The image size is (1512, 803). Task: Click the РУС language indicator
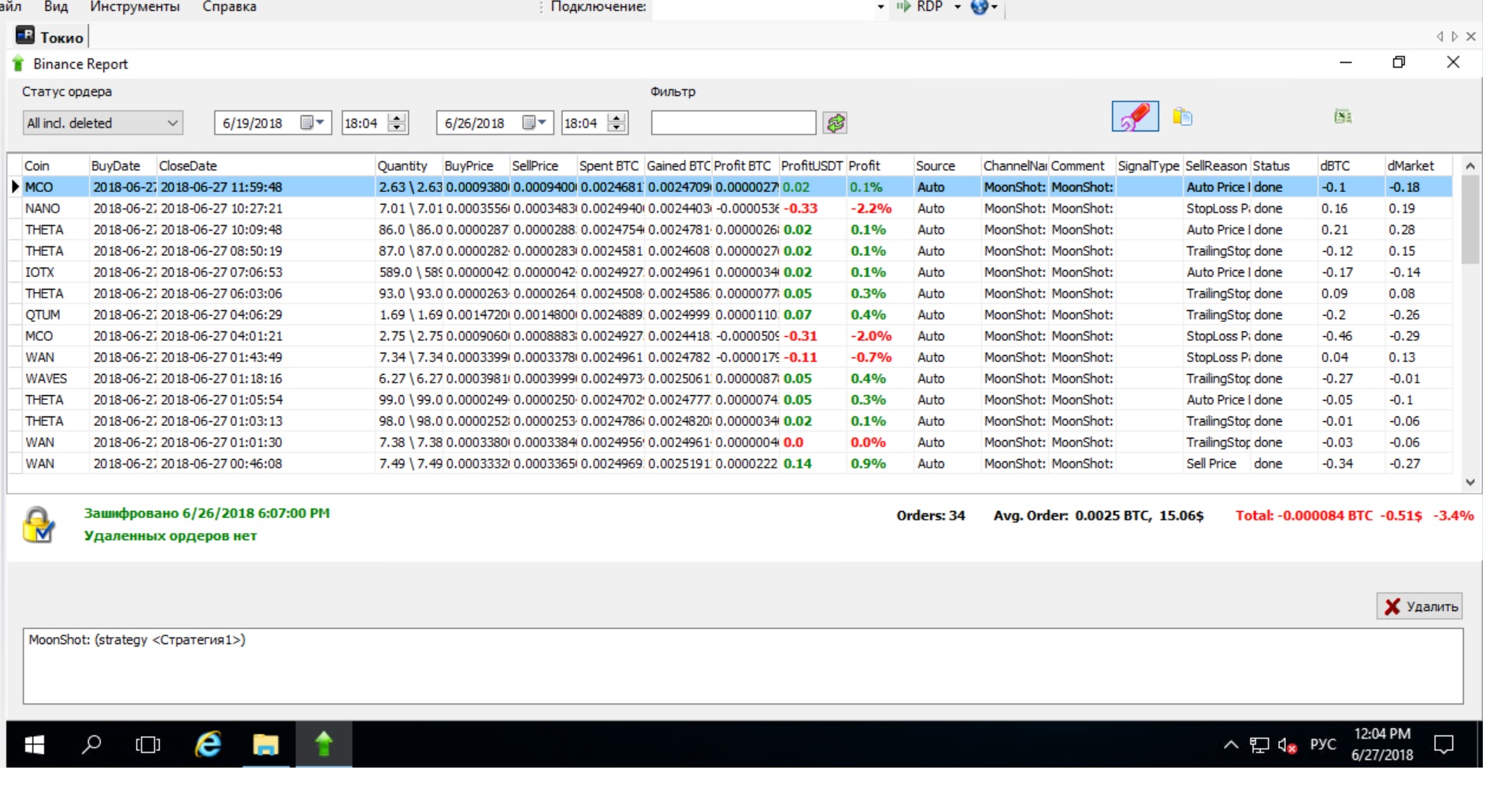[1323, 745]
